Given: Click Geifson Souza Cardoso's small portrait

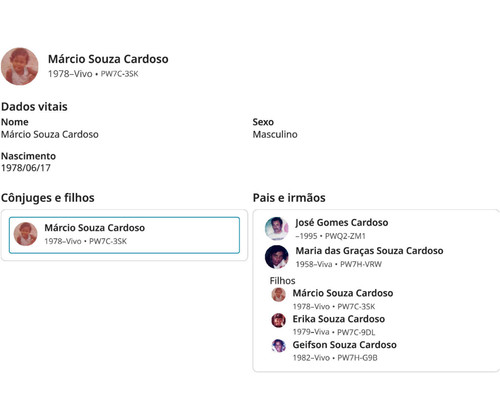Looking at the screenshot, I should pyautogui.click(x=278, y=346).
